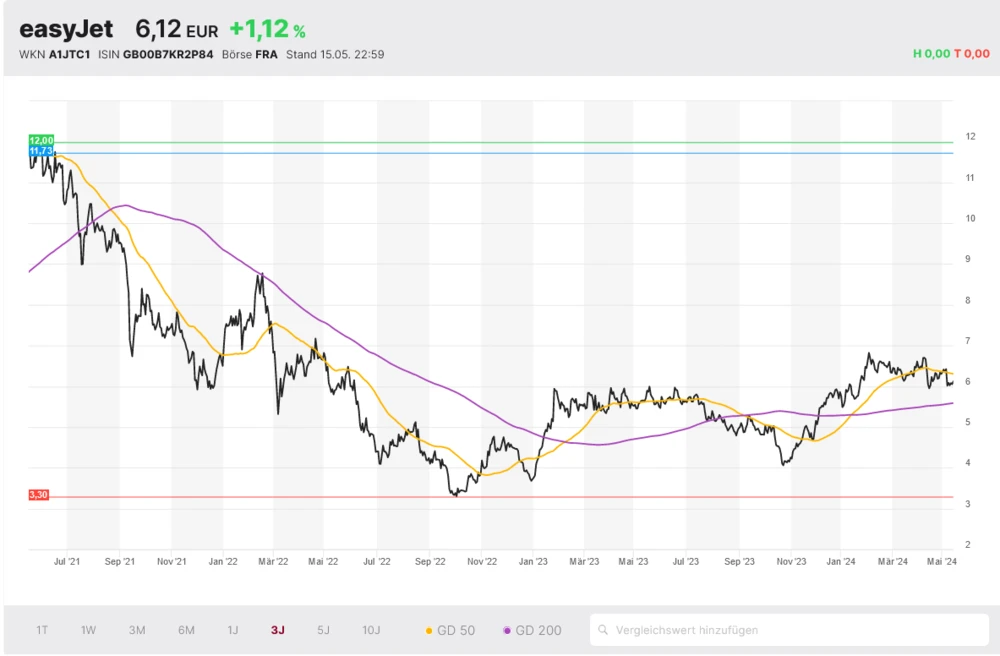Switch chart to 1W range
Screen dimensions: 1000x656
89,630
